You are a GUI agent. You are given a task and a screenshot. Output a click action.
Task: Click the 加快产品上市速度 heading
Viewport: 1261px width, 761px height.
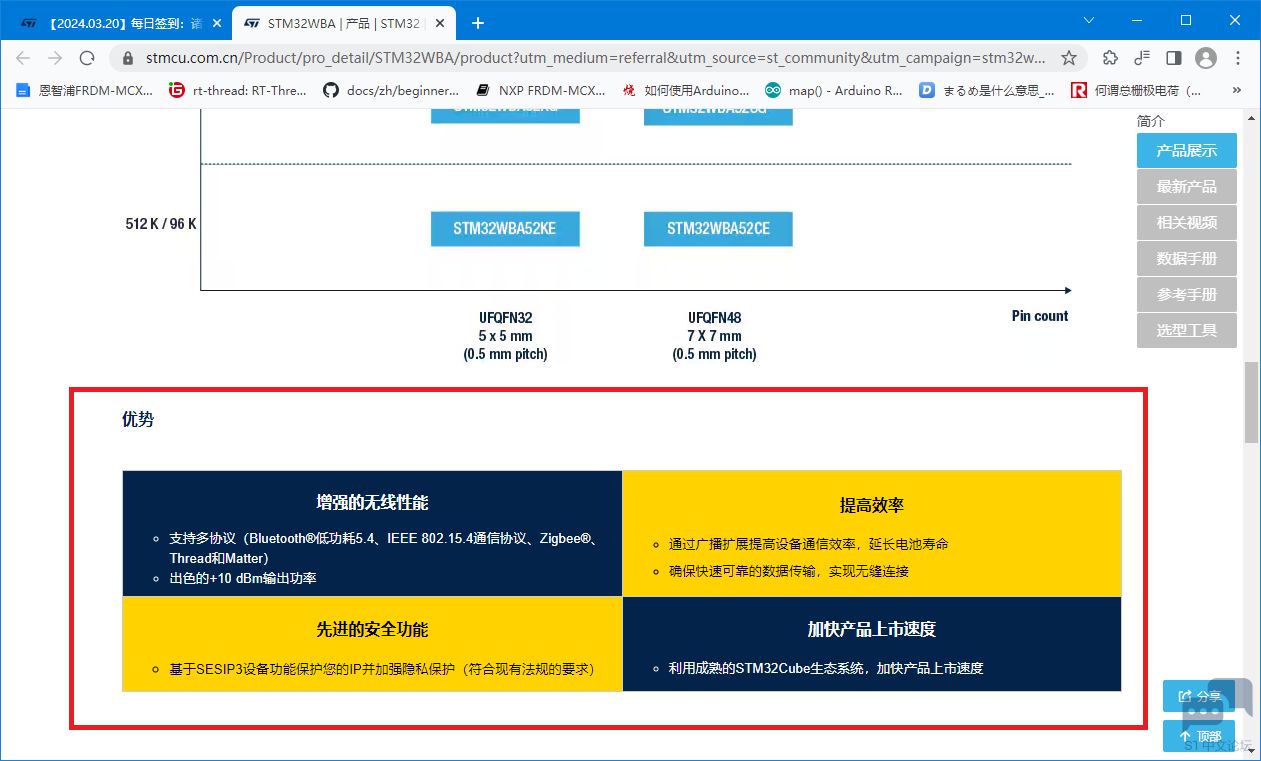coord(872,629)
